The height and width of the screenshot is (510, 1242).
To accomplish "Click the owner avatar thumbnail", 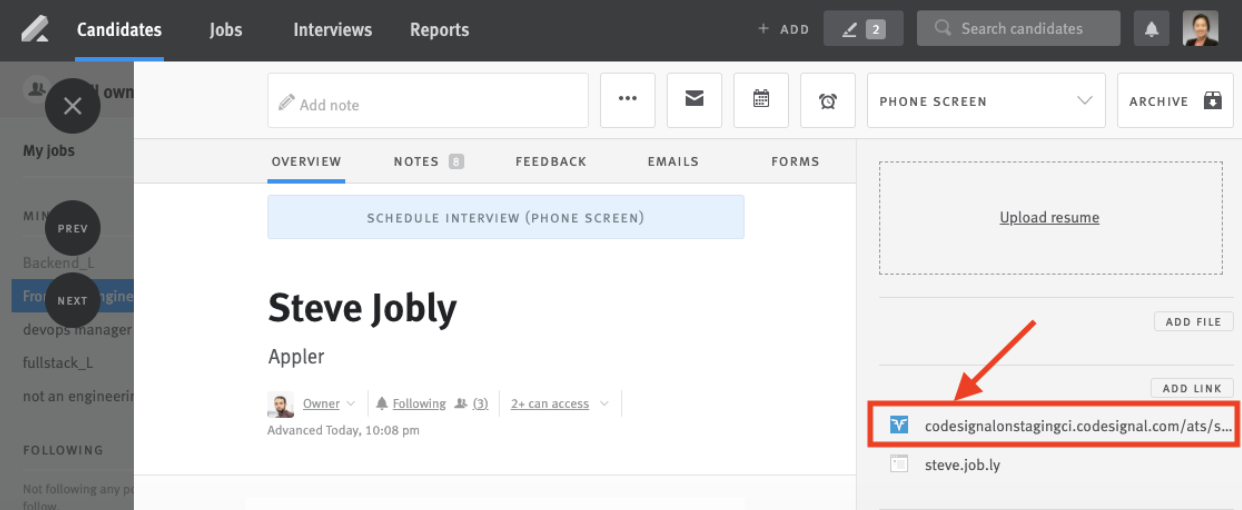I will [280, 404].
